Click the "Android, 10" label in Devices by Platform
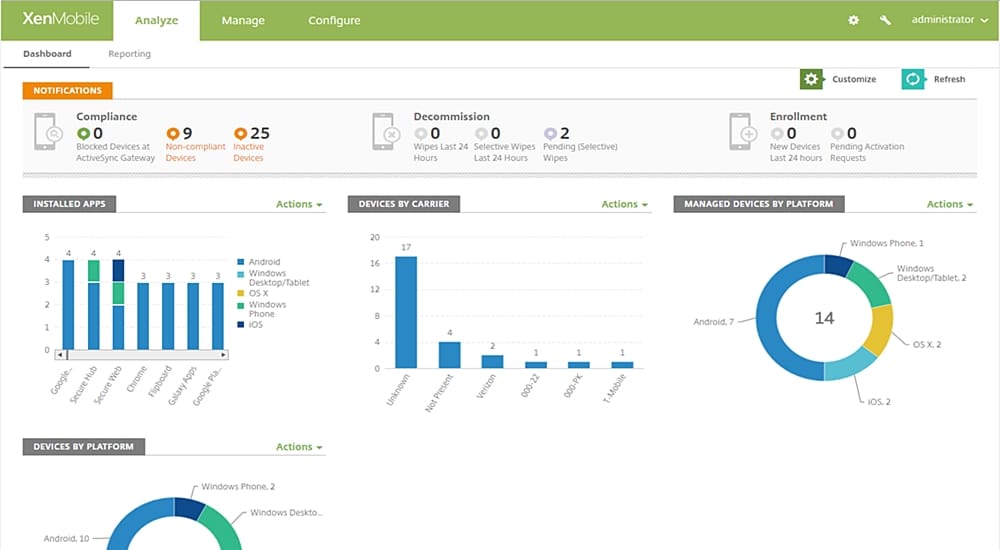This screenshot has height=550, width=1000. (66, 539)
